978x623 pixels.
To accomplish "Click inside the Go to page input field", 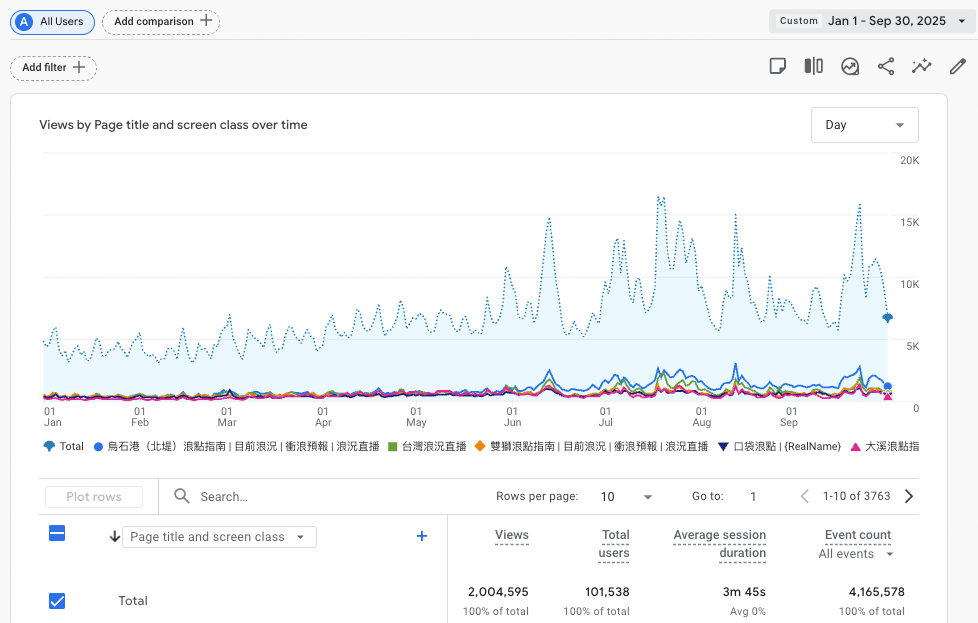I will pos(754,496).
